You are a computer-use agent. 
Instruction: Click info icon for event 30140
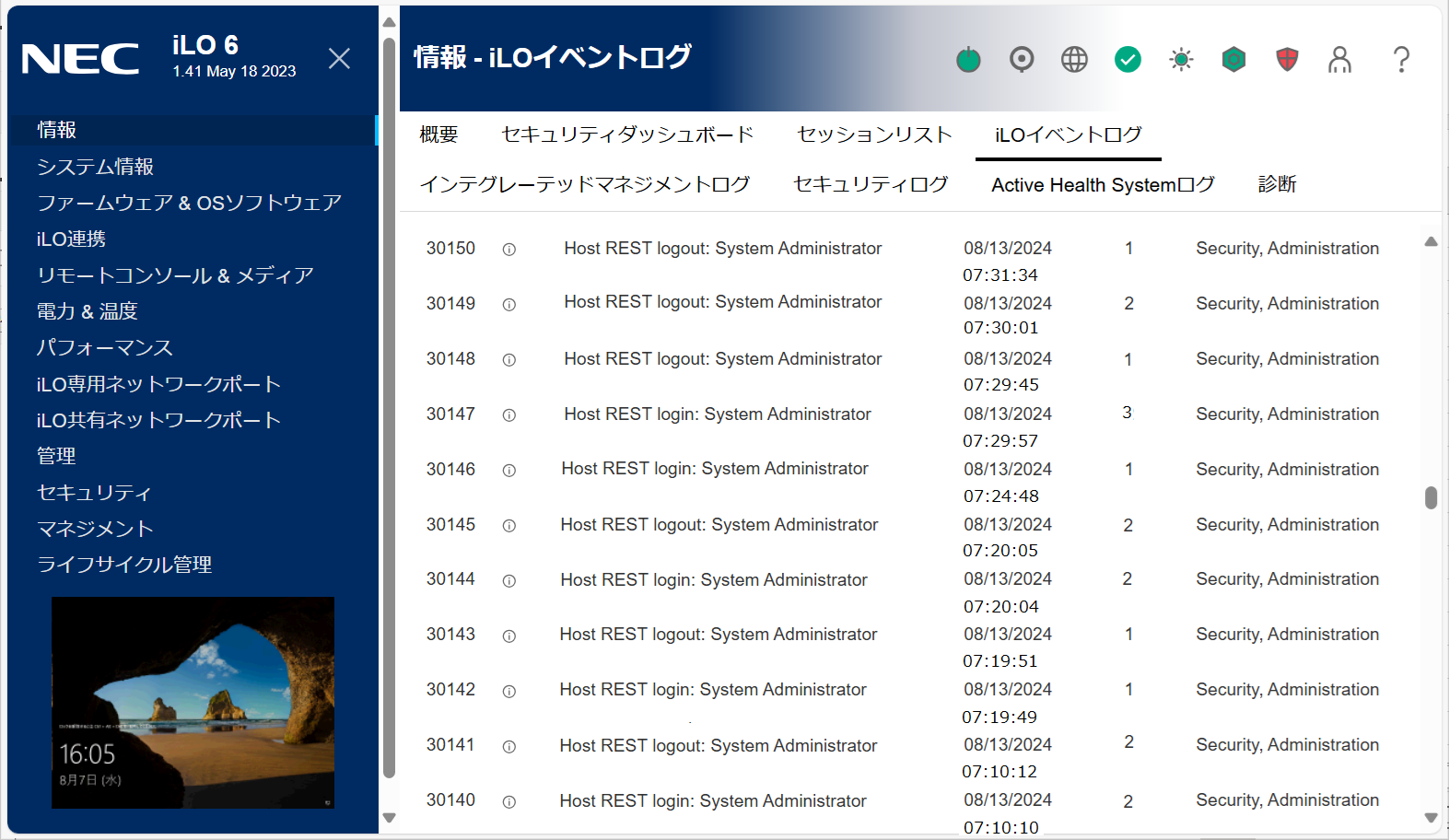pyautogui.click(x=508, y=802)
